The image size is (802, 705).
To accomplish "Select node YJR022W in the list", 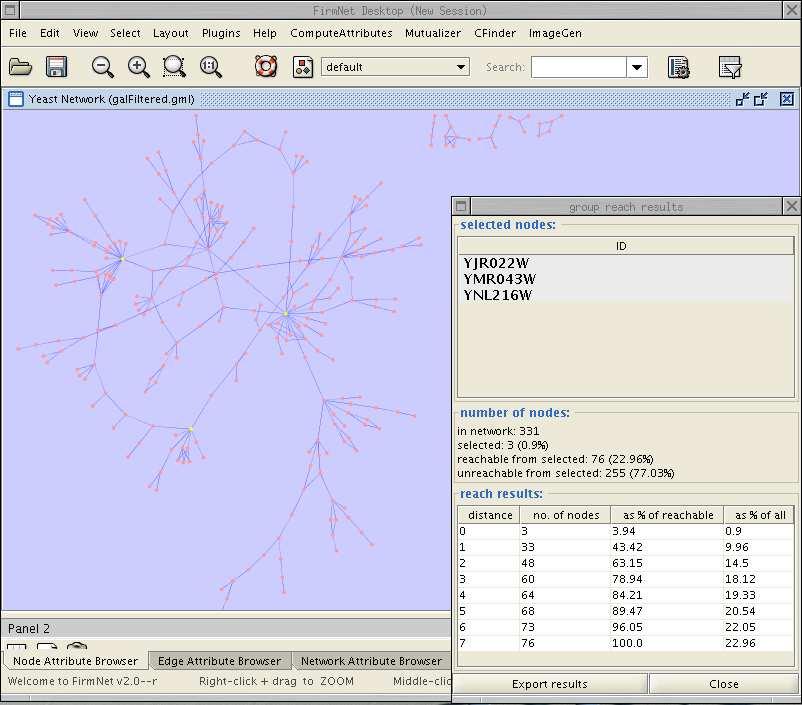I will [626, 263].
